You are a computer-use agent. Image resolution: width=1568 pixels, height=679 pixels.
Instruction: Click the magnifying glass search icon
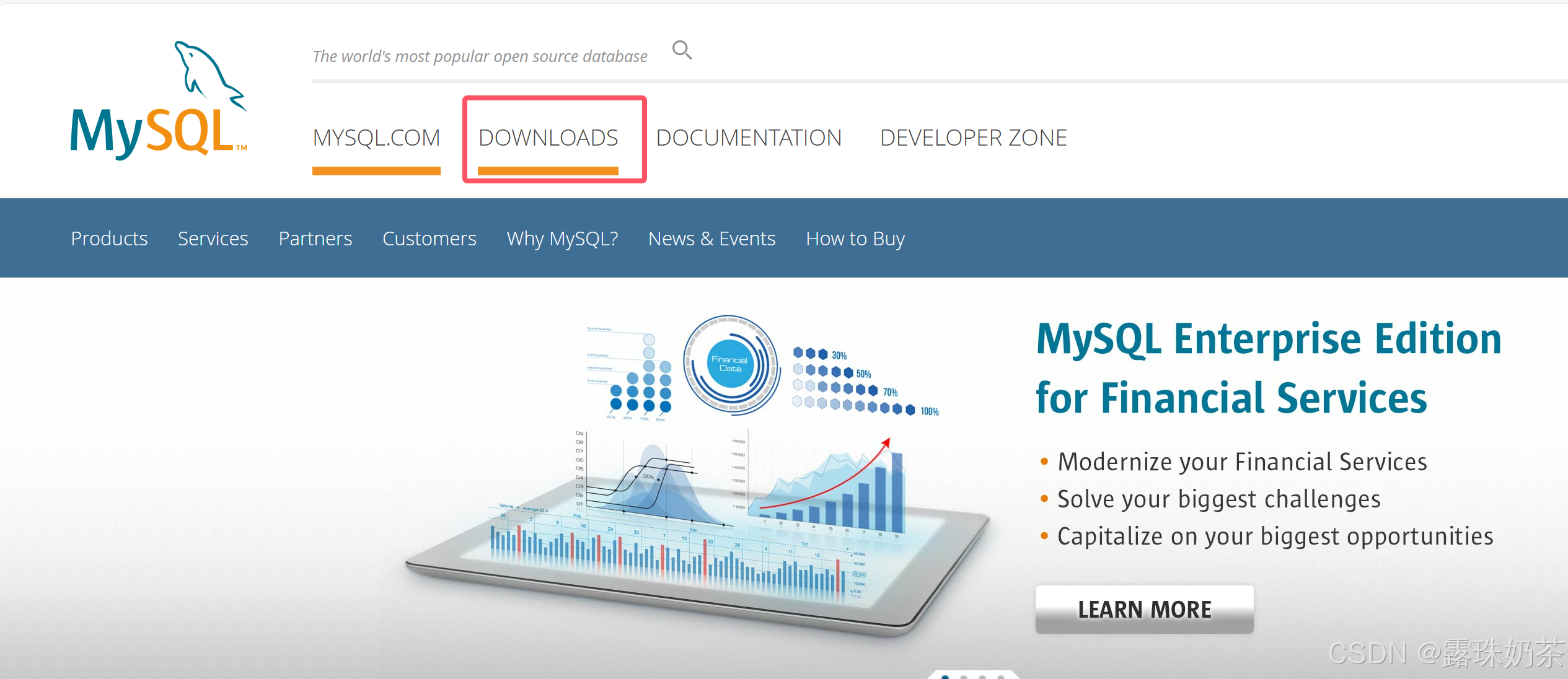pos(682,50)
